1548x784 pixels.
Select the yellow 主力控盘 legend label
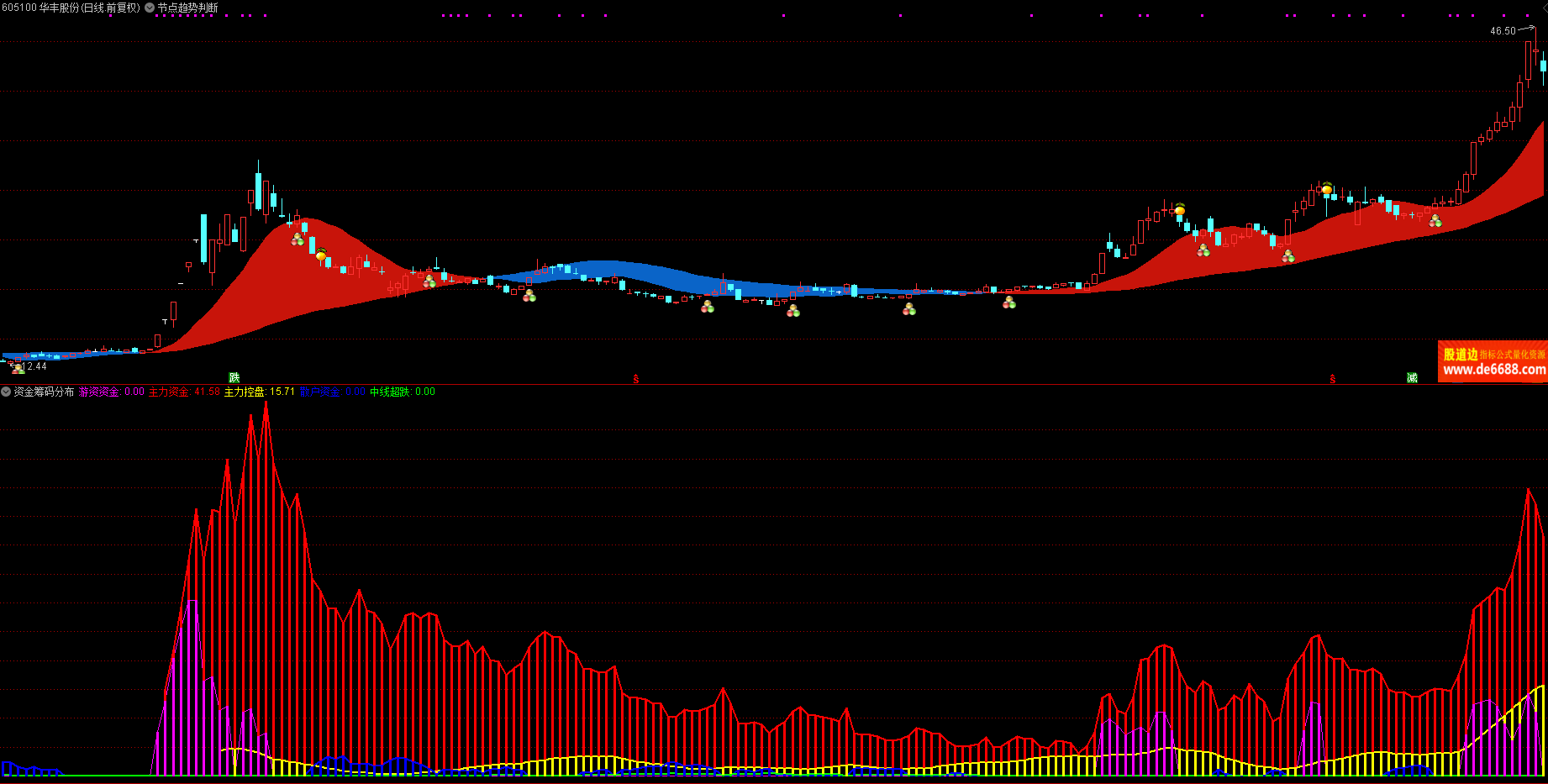[244, 392]
